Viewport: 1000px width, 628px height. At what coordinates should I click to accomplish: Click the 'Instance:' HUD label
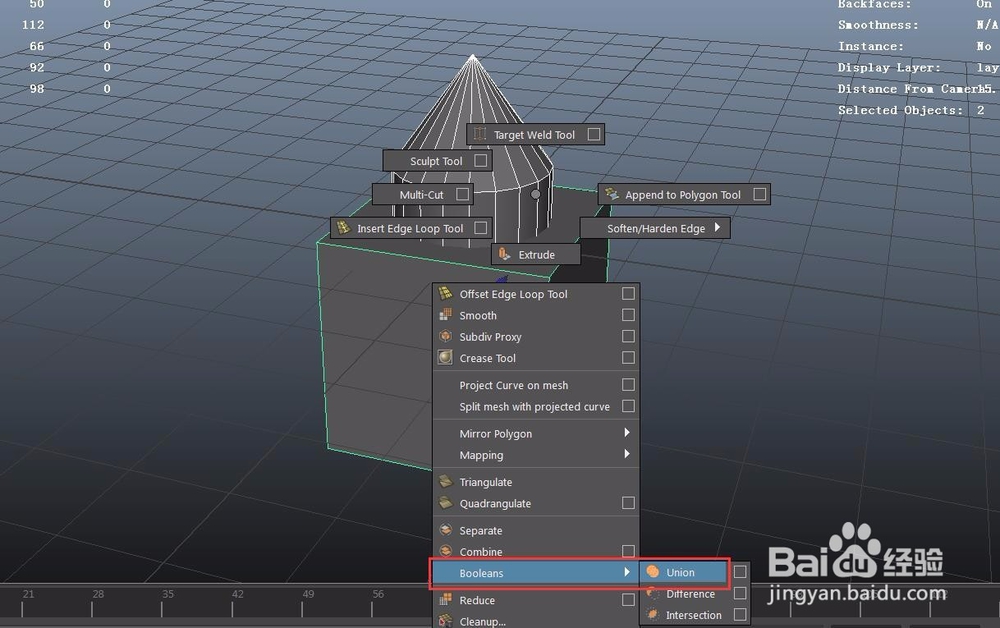(871, 46)
